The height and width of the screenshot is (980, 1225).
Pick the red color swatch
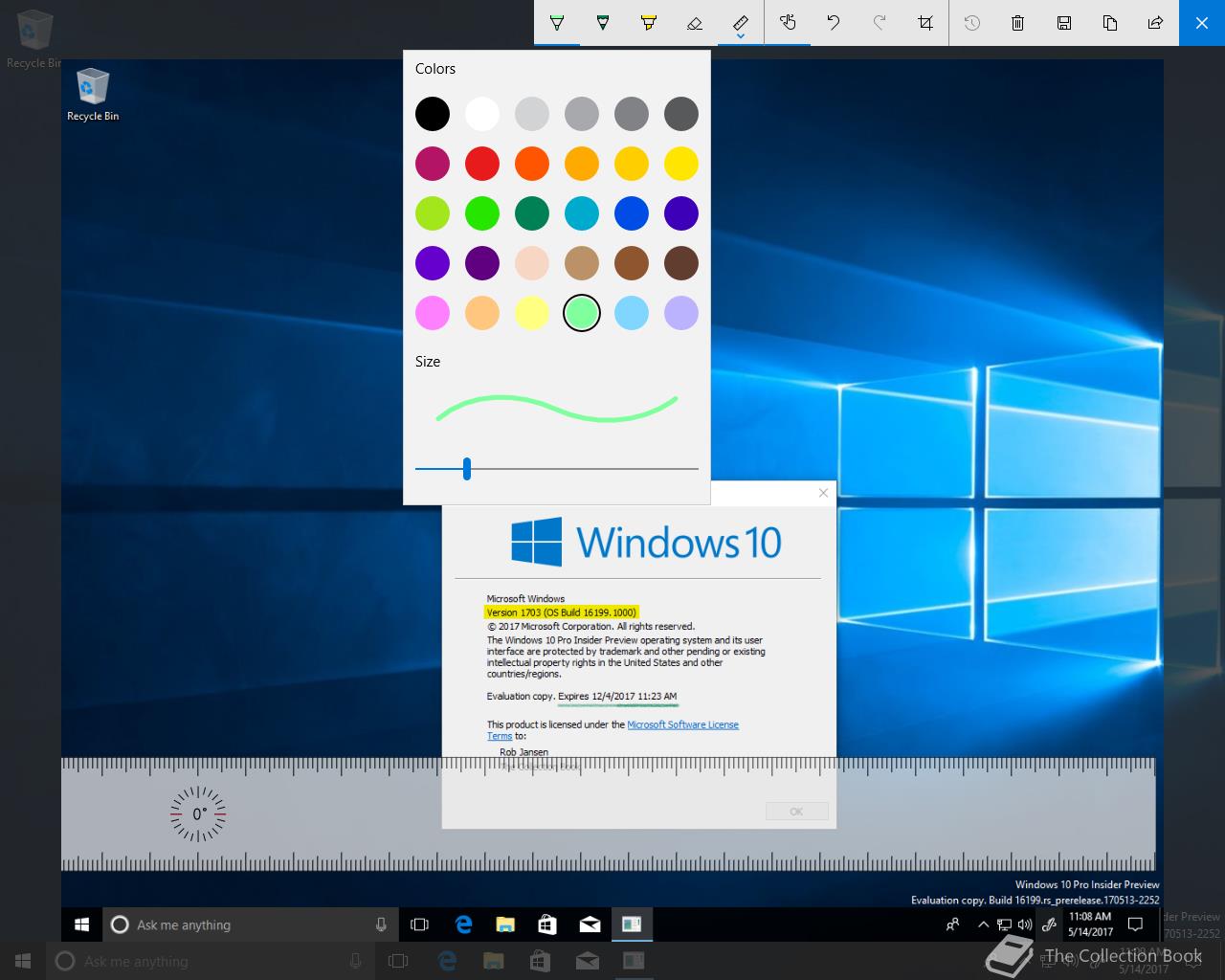[482, 164]
